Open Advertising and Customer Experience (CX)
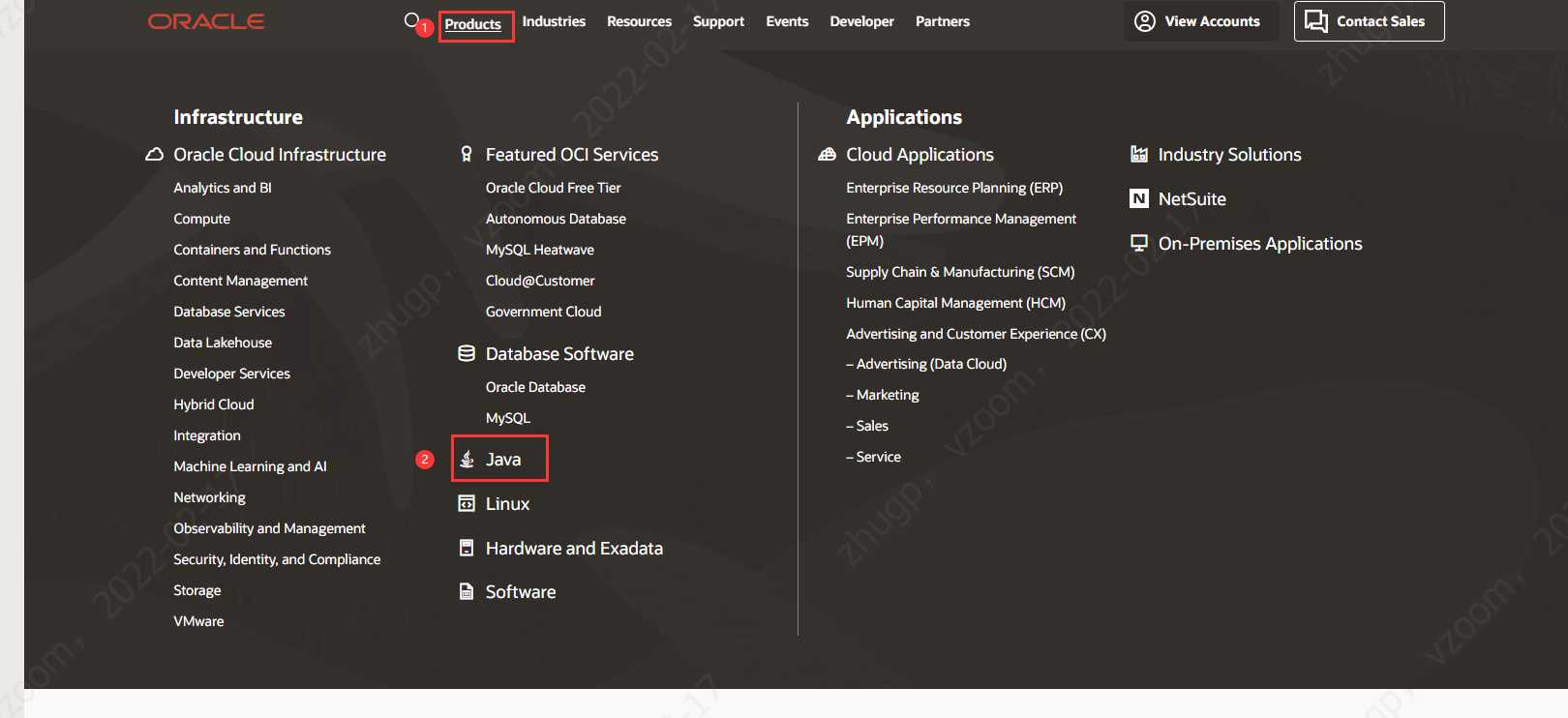 [977, 334]
